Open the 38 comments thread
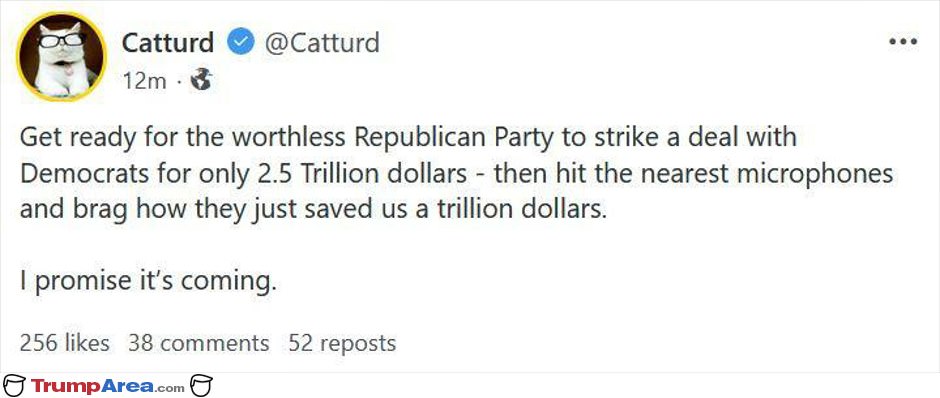Viewport: 940px width, 398px height. pyautogui.click(x=199, y=343)
